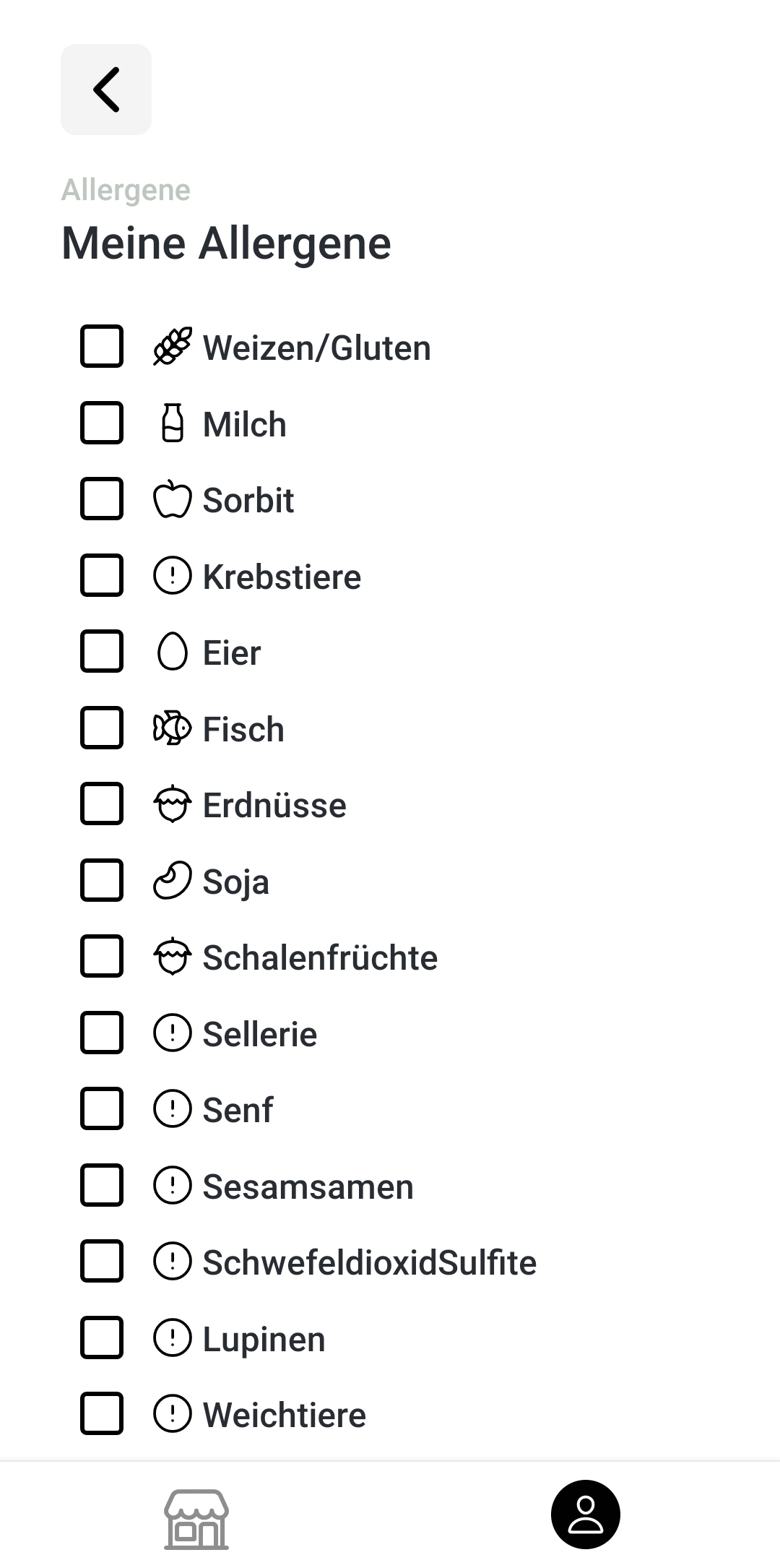The width and height of the screenshot is (780, 1568).
Task: Select the Sellerie checkbox
Action: pos(102,1033)
